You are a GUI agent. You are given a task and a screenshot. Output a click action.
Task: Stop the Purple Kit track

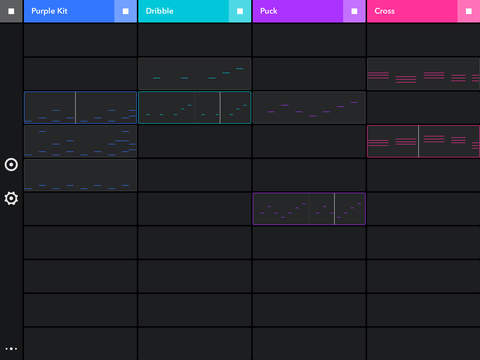coord(126,11)
